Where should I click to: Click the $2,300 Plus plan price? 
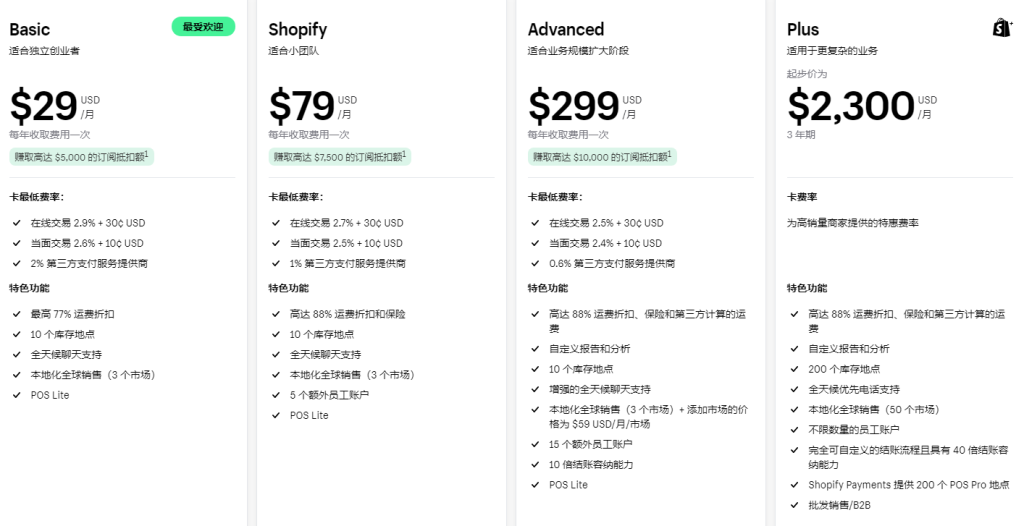[x=851, y=106]
